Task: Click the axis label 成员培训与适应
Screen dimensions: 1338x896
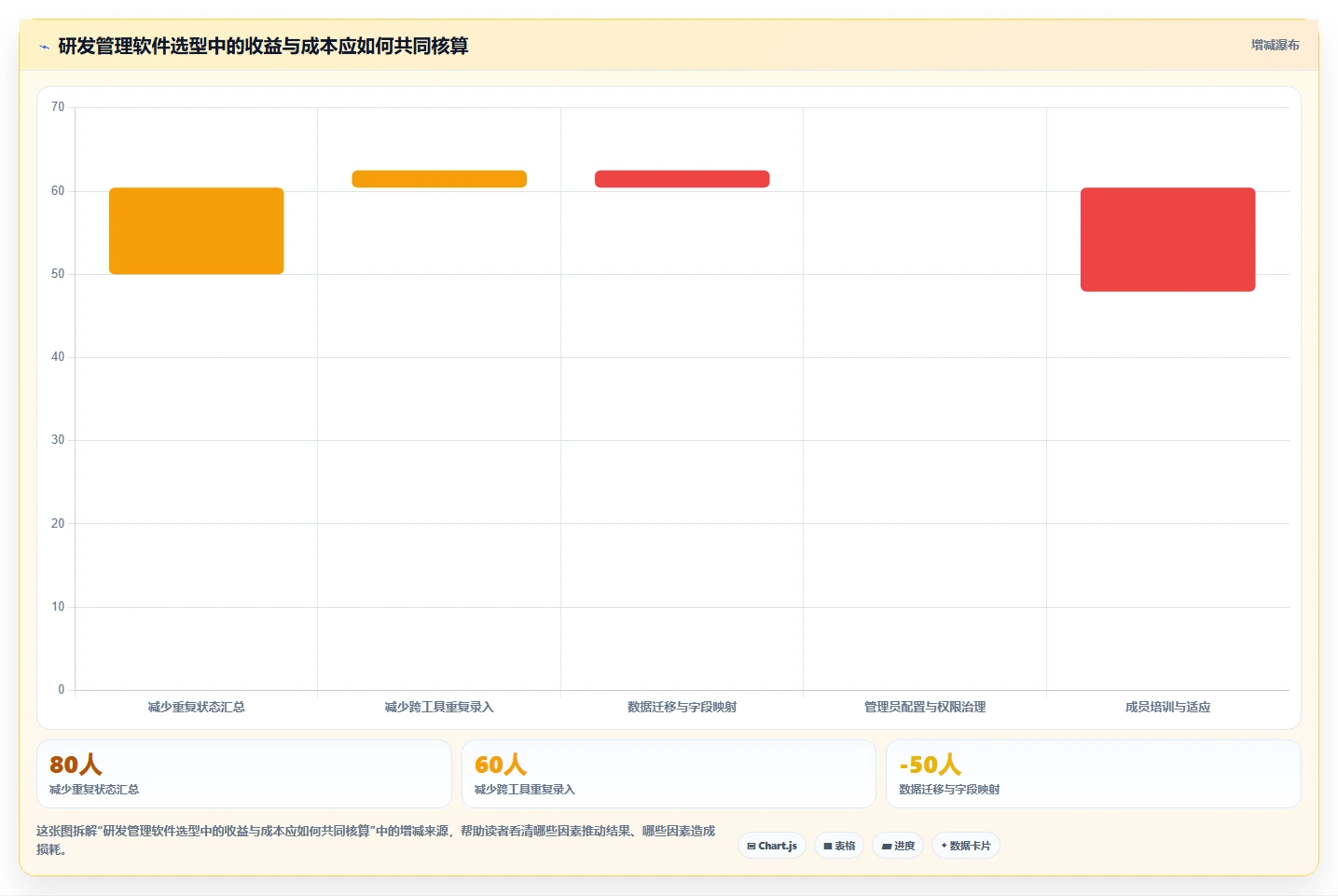Action: tap(1168, 707)
